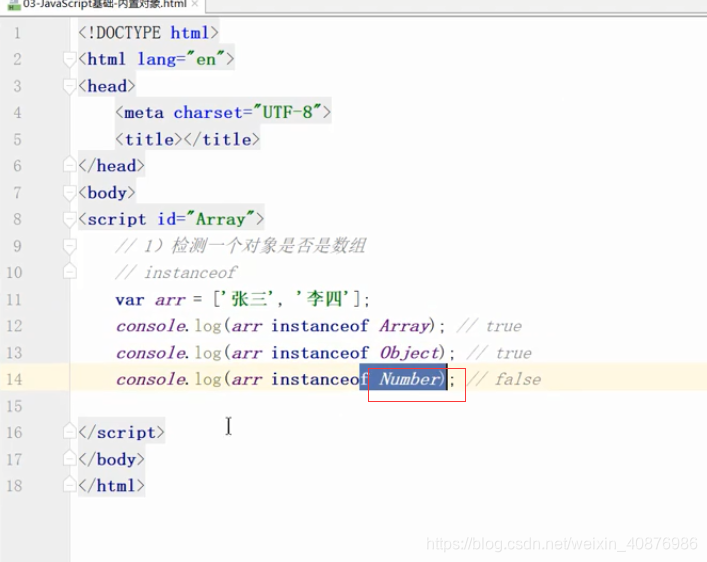Click the Object keyword on line 13
Viewport: 707px width, 562px height.
point(409,353)
